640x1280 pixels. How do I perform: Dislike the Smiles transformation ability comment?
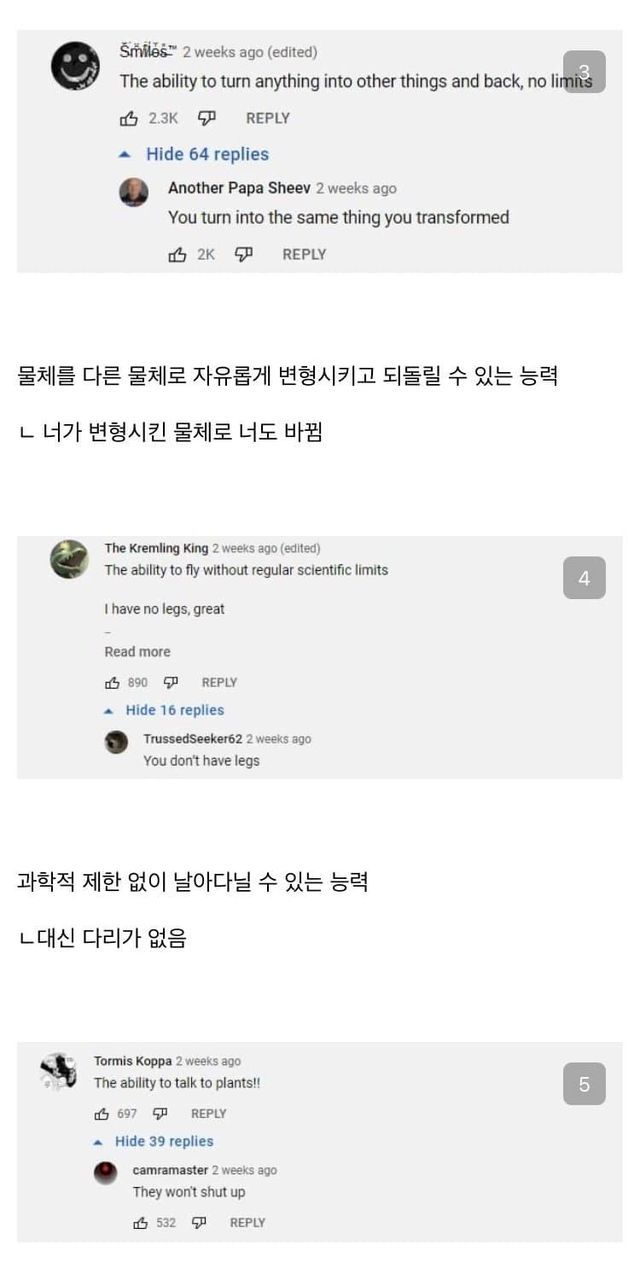(x=207, y=118)
